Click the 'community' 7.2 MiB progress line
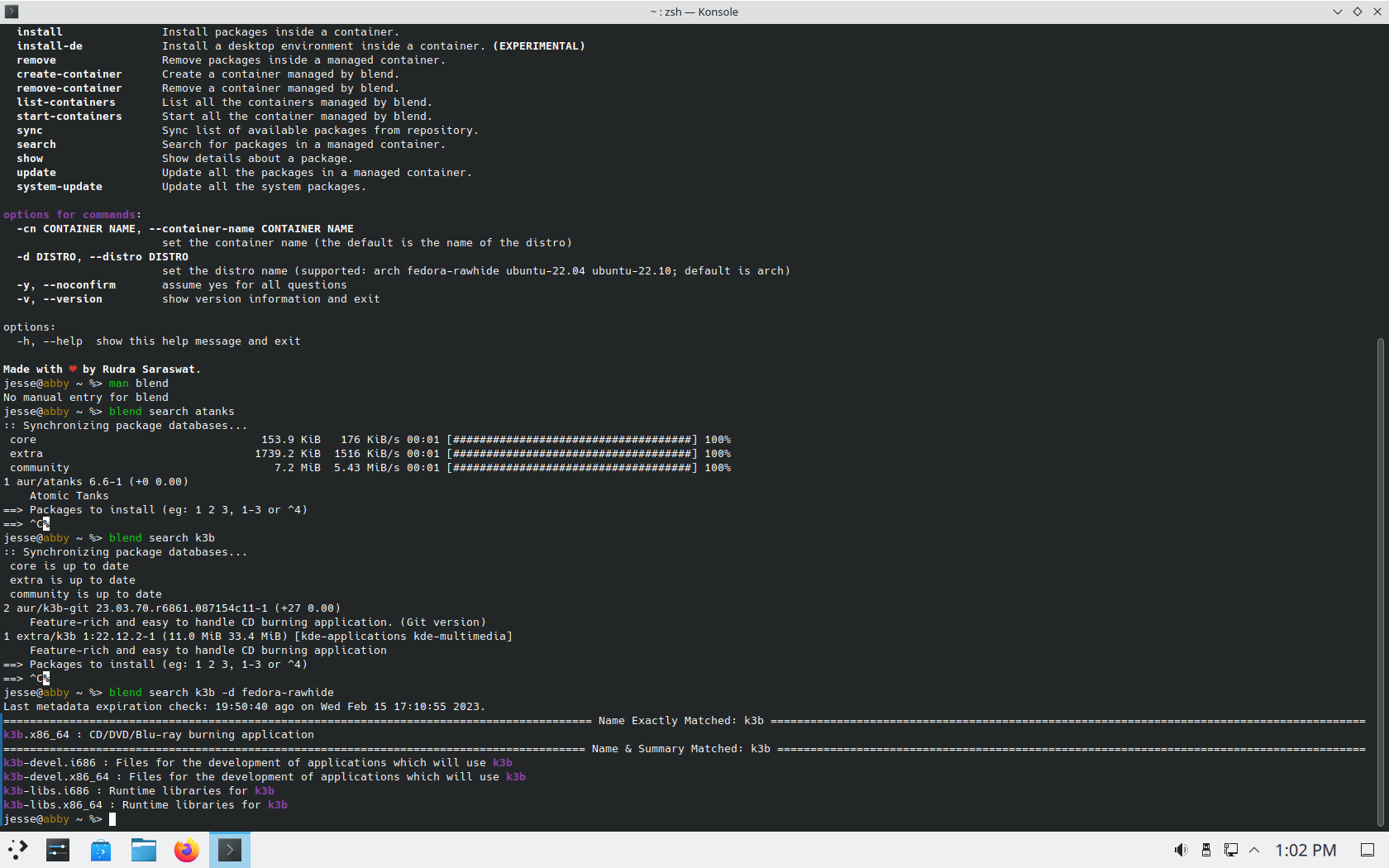The height and width of the screenshot is (868, 1389). click(x=370, y=468)
